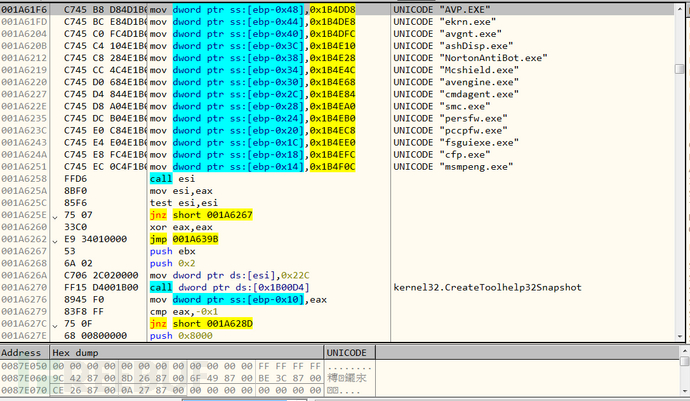This screenshot has width=690, height=401.
Task: Select the "cmp eax,-0x1" instruction
Action: point(184,312)
